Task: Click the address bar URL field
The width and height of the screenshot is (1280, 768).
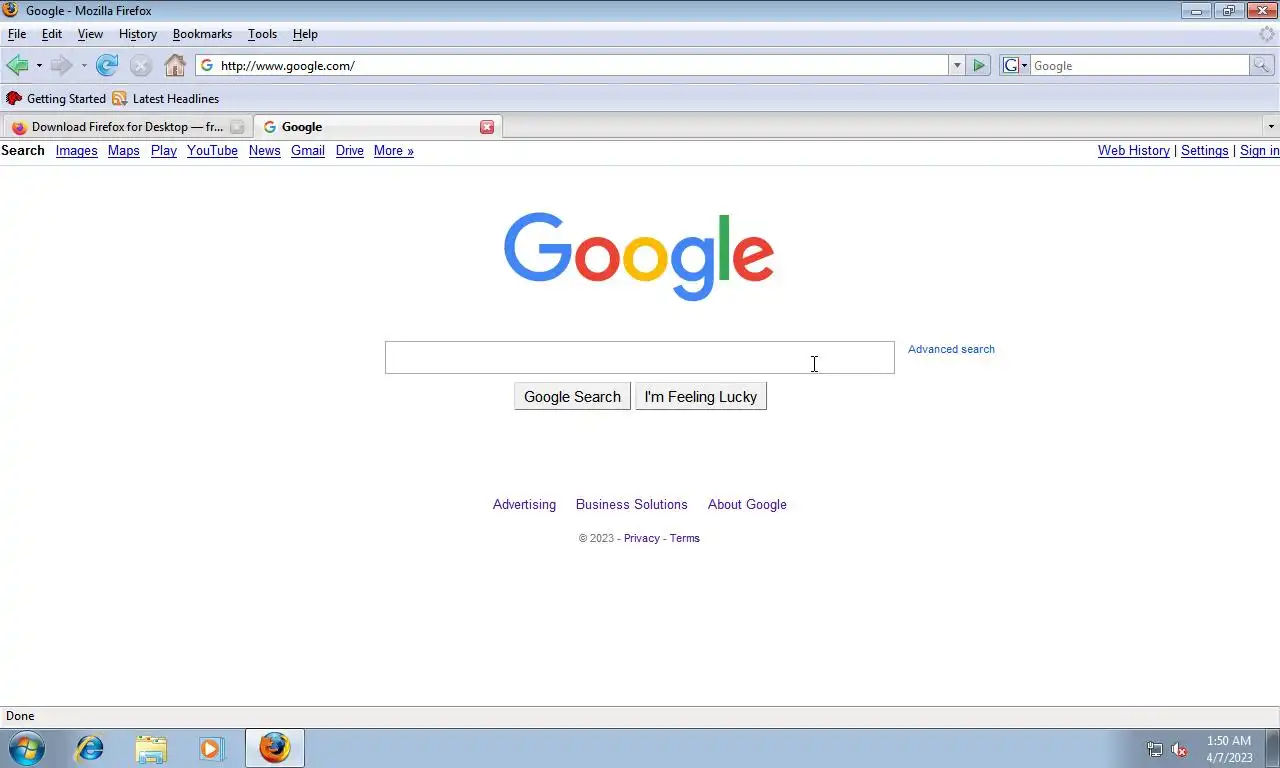Action: pos(582,66)
